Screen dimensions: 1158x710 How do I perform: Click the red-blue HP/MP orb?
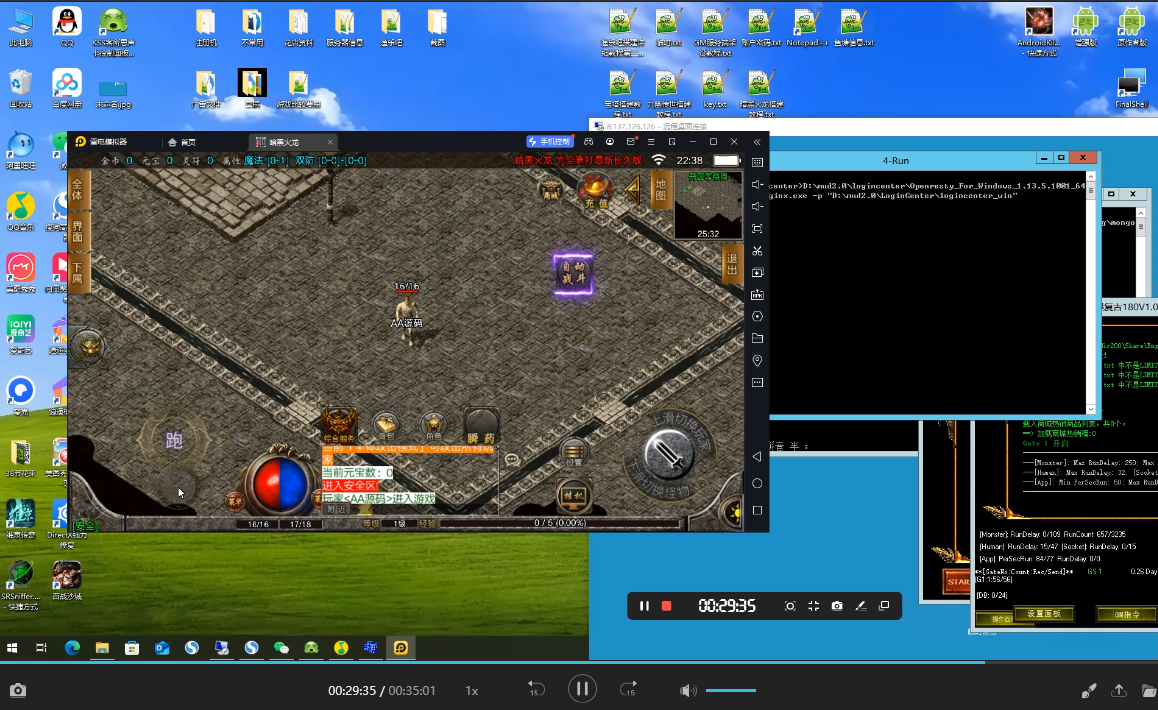pos(281,485)
